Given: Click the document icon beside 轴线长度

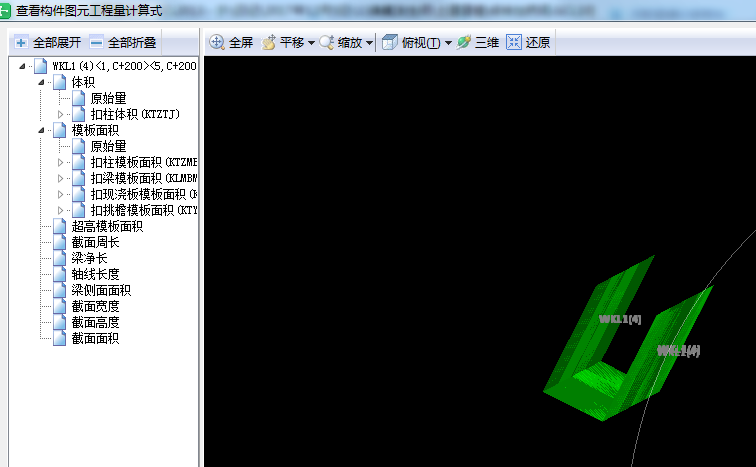Looking at the screenshot, I should point(60,274).
